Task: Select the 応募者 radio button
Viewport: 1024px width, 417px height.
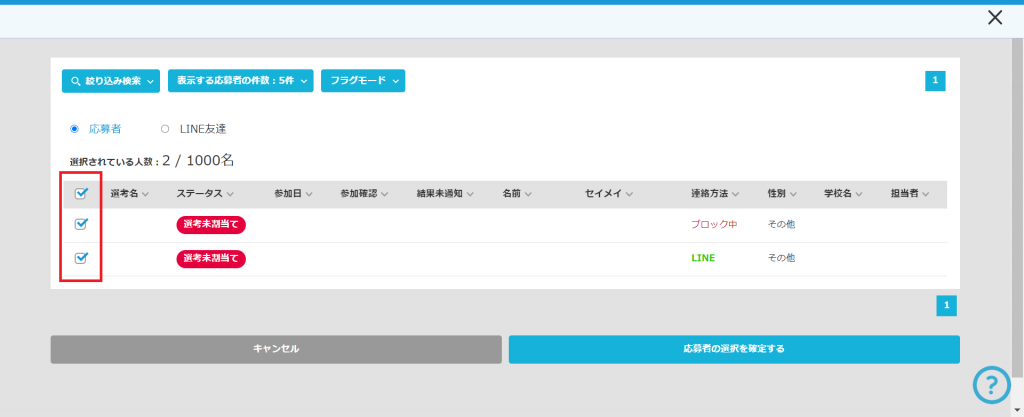Action: click(74, 129)
